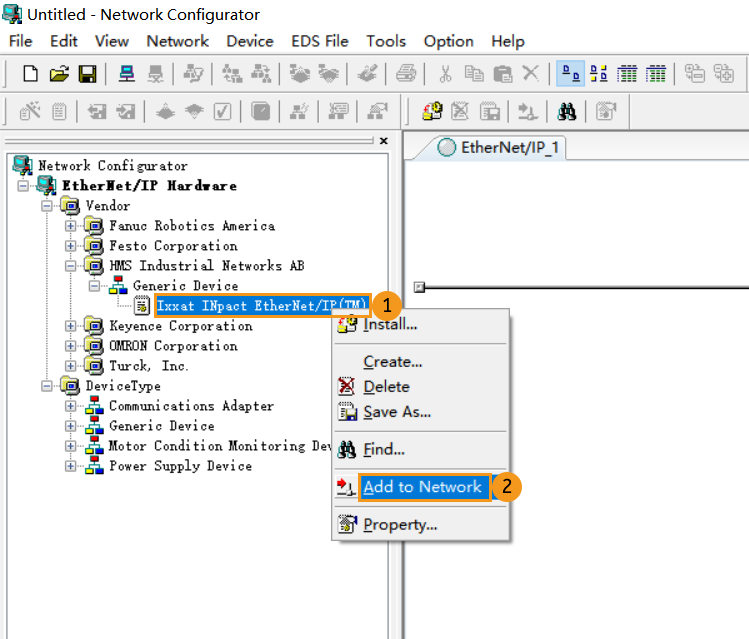Close the hardware list panel
The width and height of the screenshot is (749, 639).
tap(383, 141)
